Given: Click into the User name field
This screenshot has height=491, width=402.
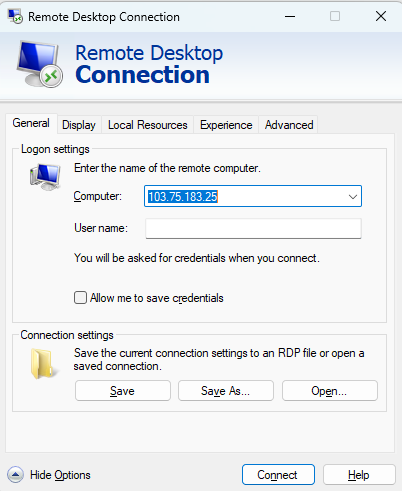Looking at the screenshot, I should point(253,228).
